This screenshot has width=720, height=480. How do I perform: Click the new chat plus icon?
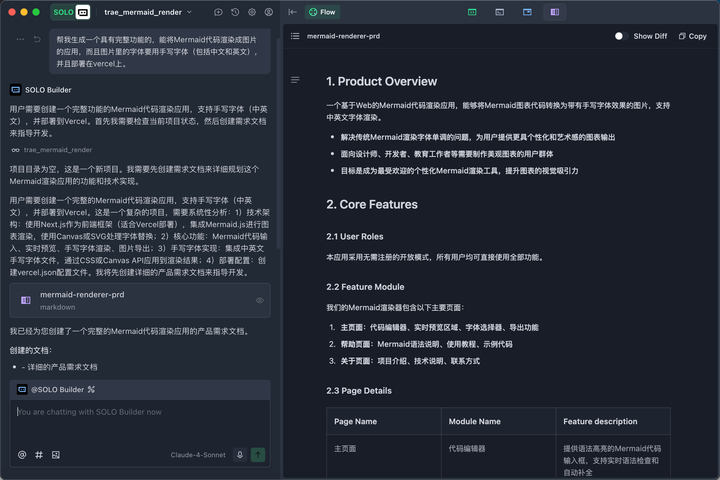[x=218, y=12]
